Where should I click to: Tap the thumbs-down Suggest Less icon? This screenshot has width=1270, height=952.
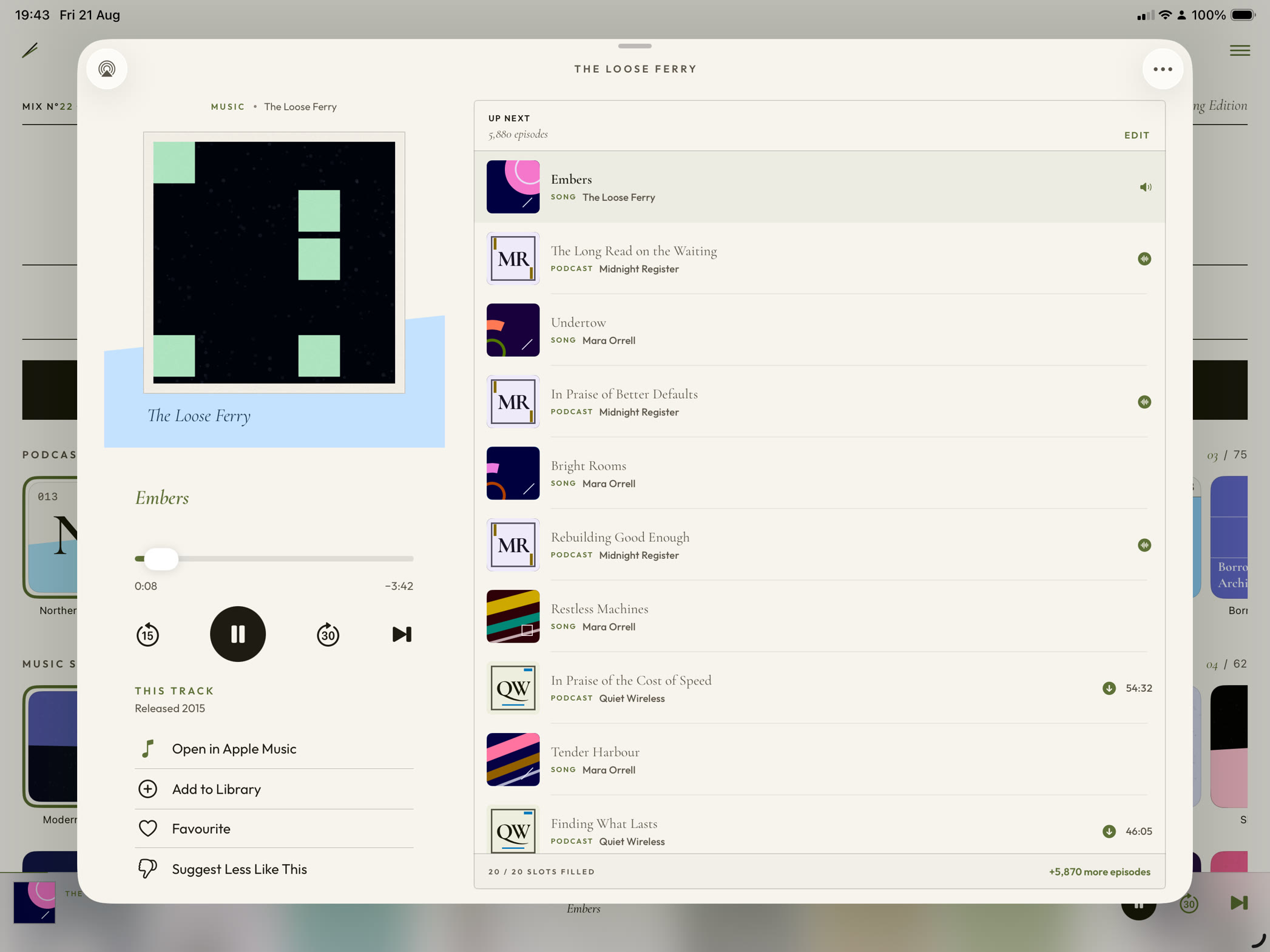pos(147,869)
